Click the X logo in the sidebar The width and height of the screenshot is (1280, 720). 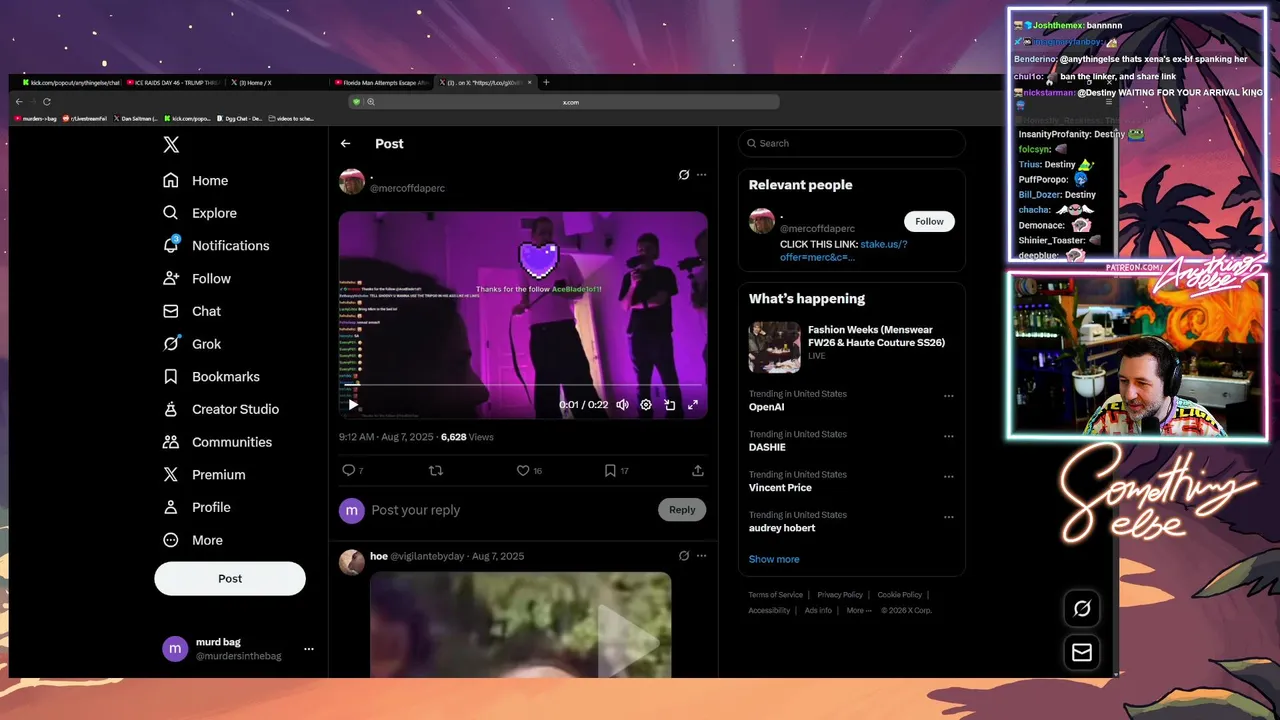(x=171, y=145)
